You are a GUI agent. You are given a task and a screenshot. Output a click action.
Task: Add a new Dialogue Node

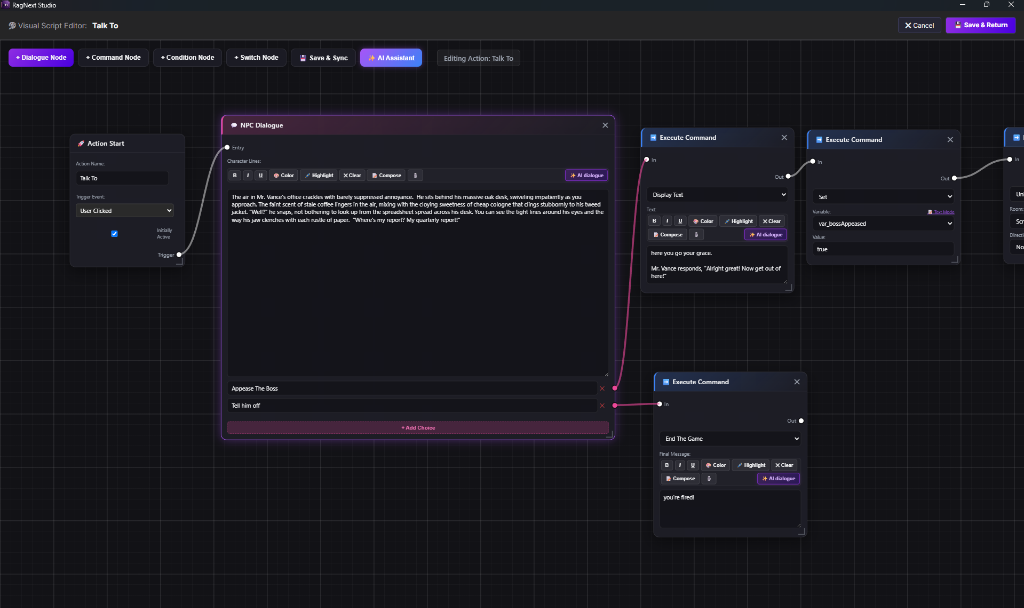[41, 57]
